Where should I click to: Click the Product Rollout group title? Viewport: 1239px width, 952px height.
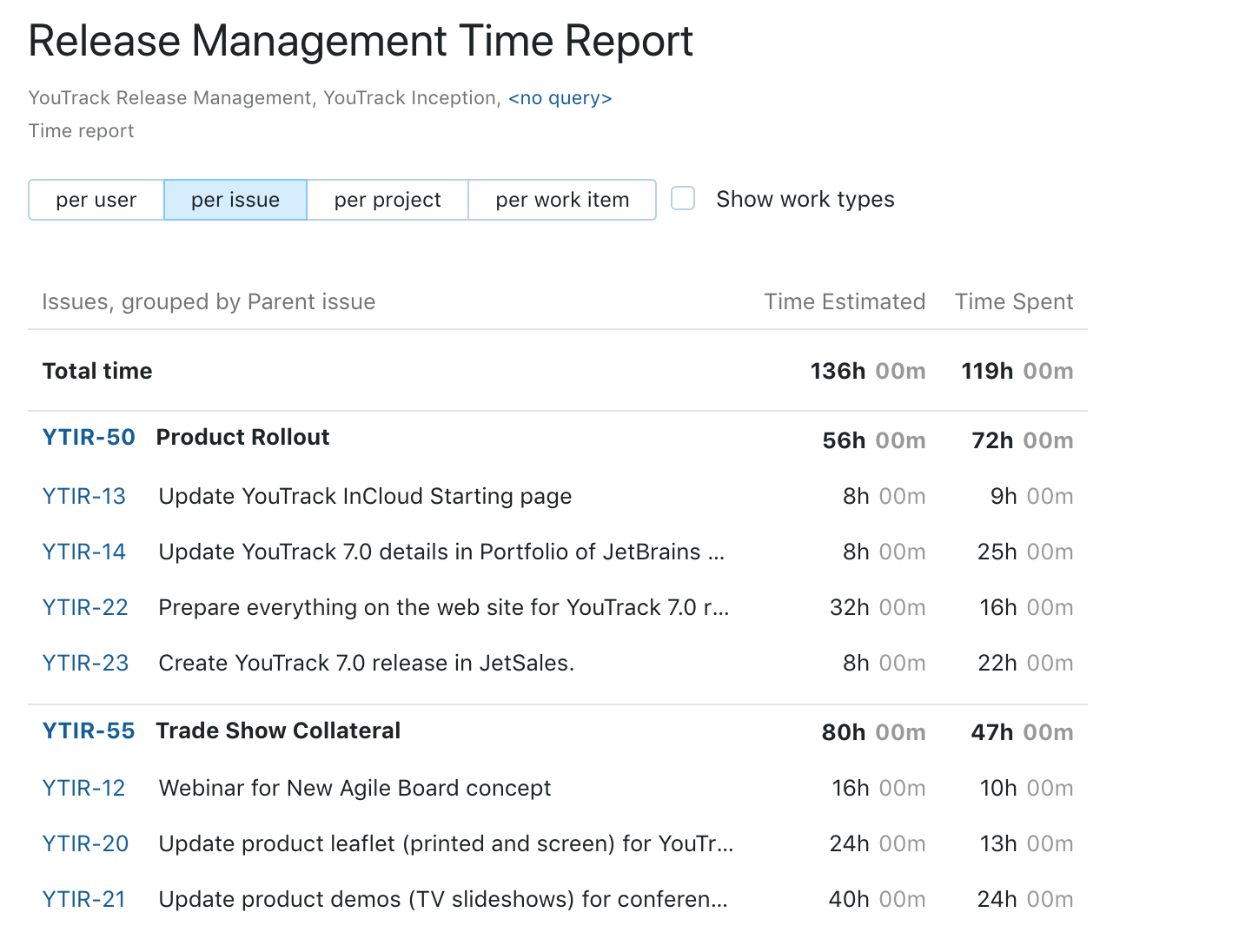pos(243,437)
